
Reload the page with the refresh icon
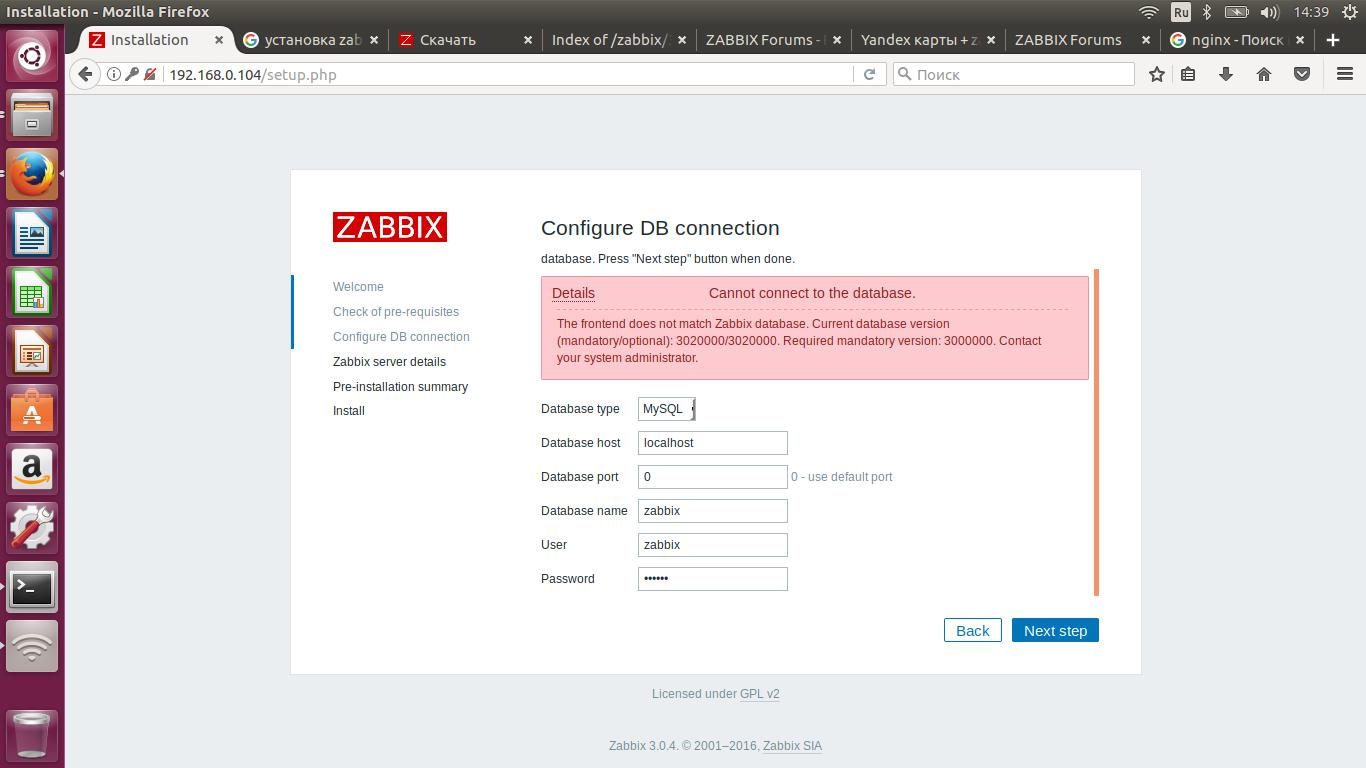coord(870,74)
